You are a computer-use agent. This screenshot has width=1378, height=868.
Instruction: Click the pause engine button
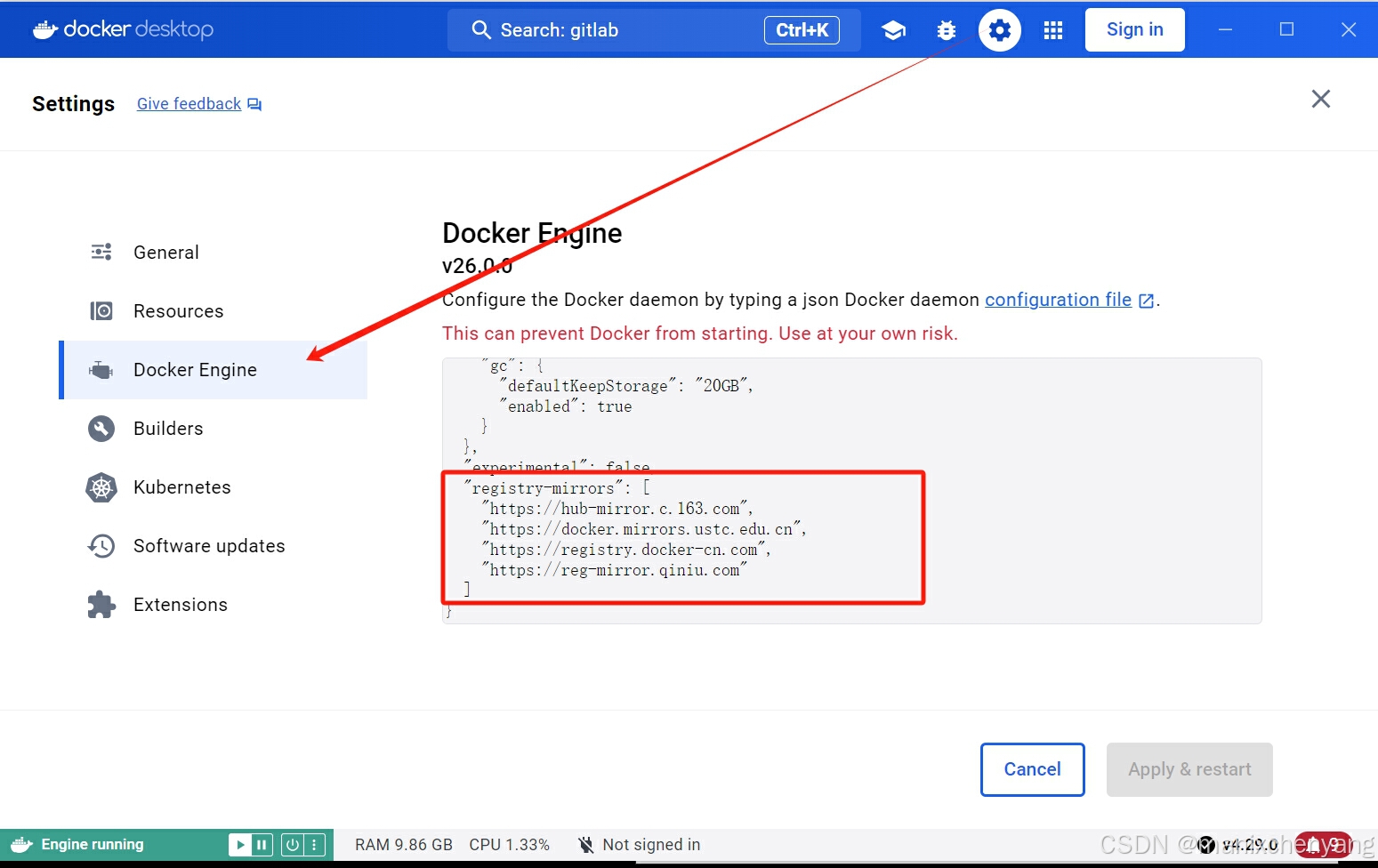[262, 845]
